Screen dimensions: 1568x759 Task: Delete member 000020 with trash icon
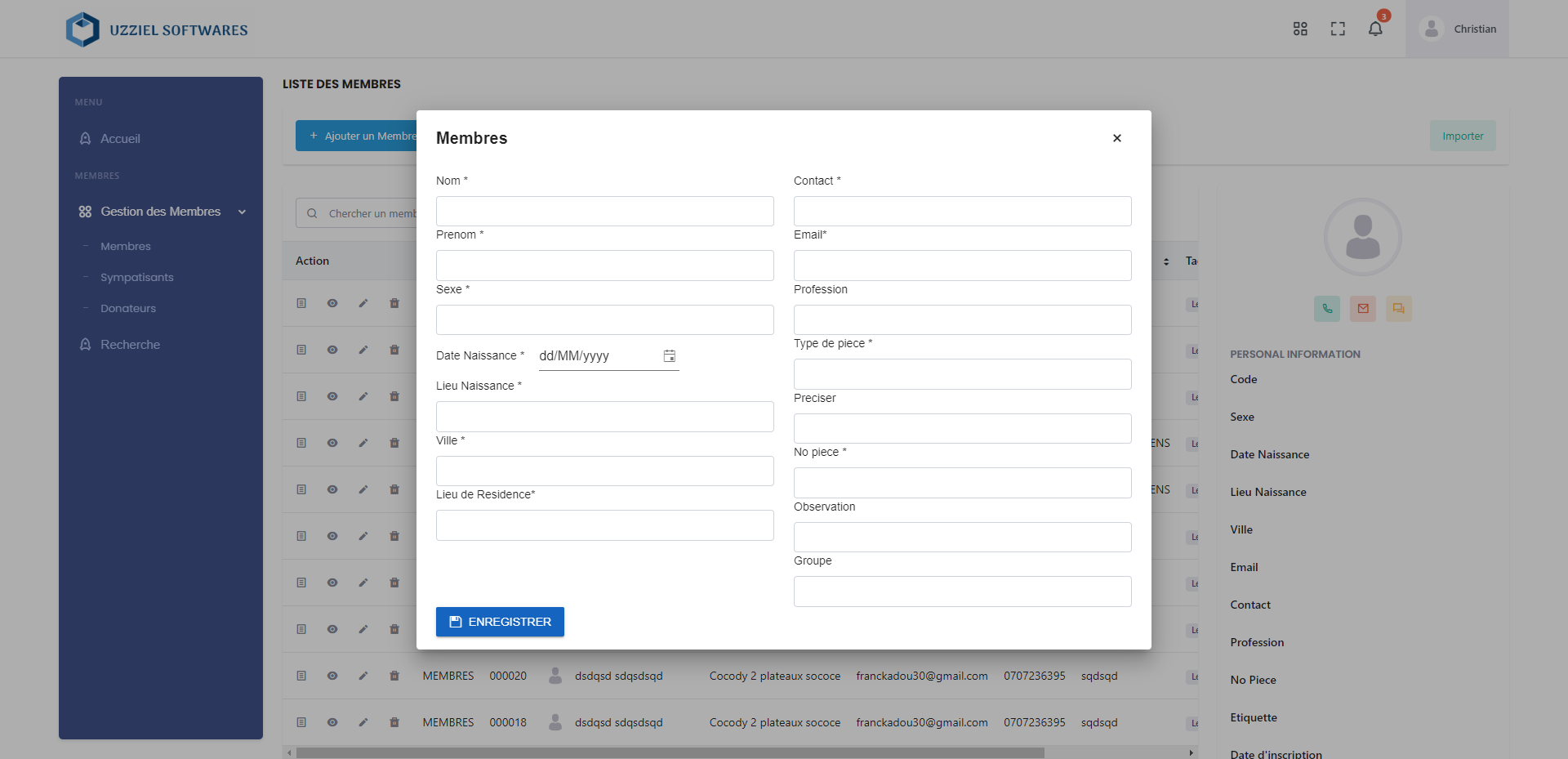(x=394, y=676)
